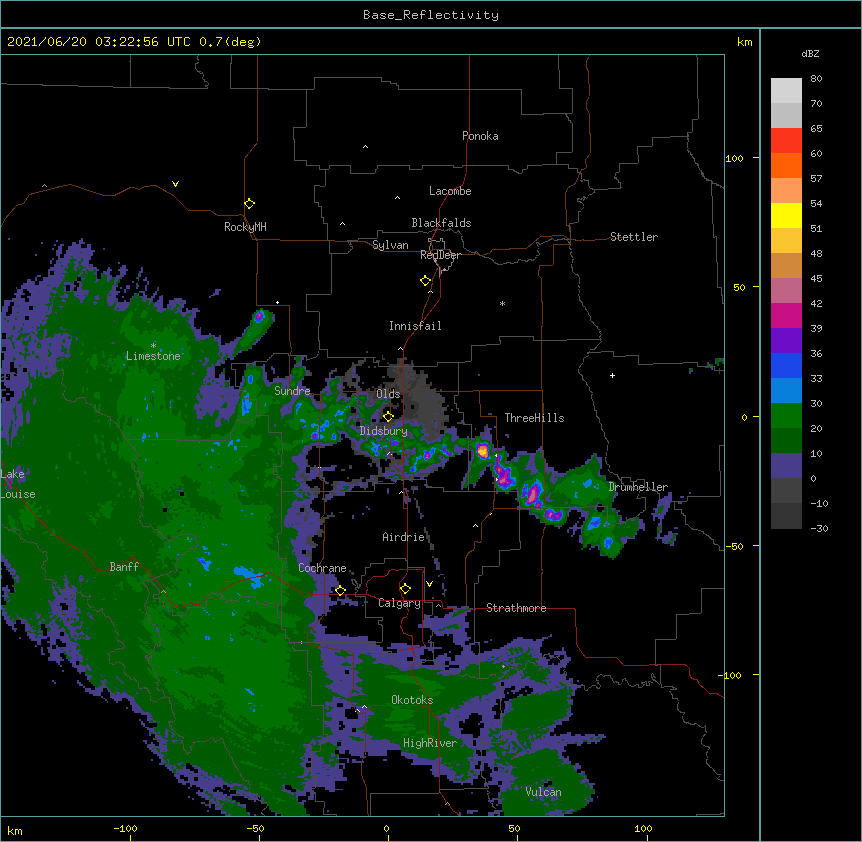Image resolution: width=862 pixels, height=842 pixels.
Task: Click the yellow diamond marker above RockyMH
Action: pos(250,204)
